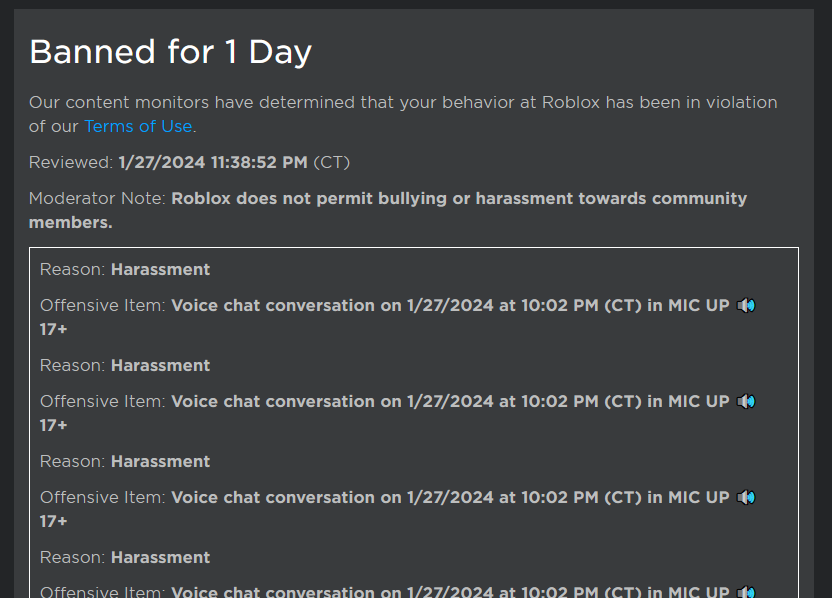The width and height of the screenshot is (832, 598).
Task: Click the third '17+' label
Action: (54, 522)
